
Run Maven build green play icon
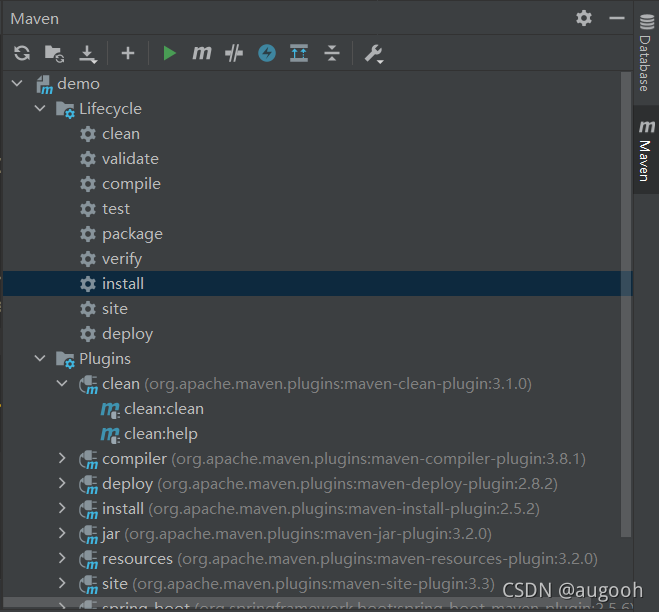tap(169, 53)
